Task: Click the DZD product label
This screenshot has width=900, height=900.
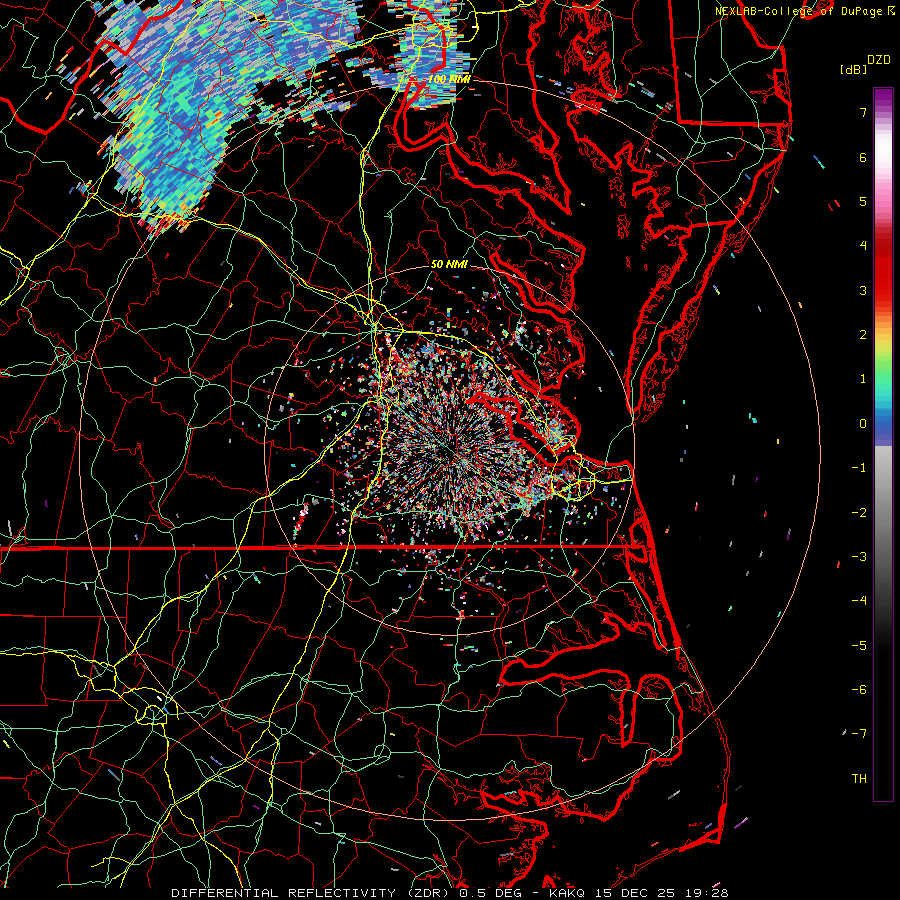Action: coord(879,60)
